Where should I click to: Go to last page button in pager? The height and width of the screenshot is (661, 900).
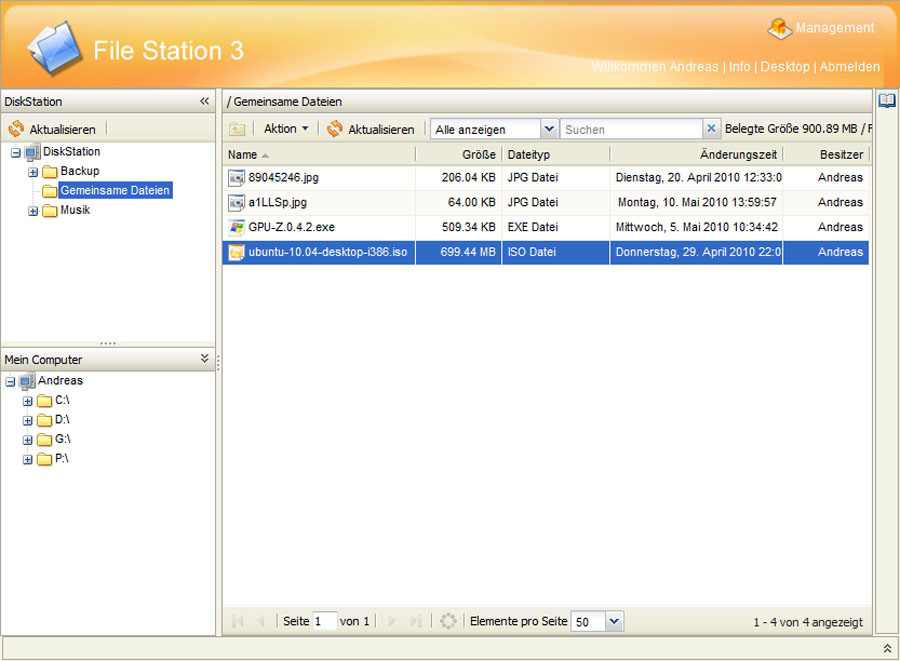(416, 621)
